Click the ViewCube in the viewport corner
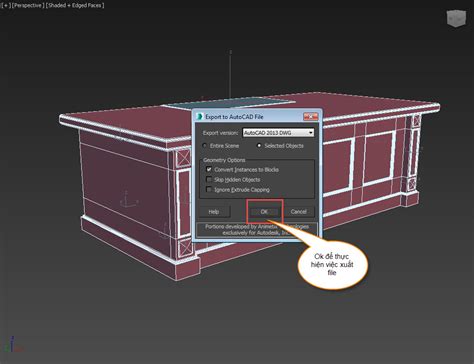Image resolution: width=474 pixels, height=364 pixels. (456, 18)
